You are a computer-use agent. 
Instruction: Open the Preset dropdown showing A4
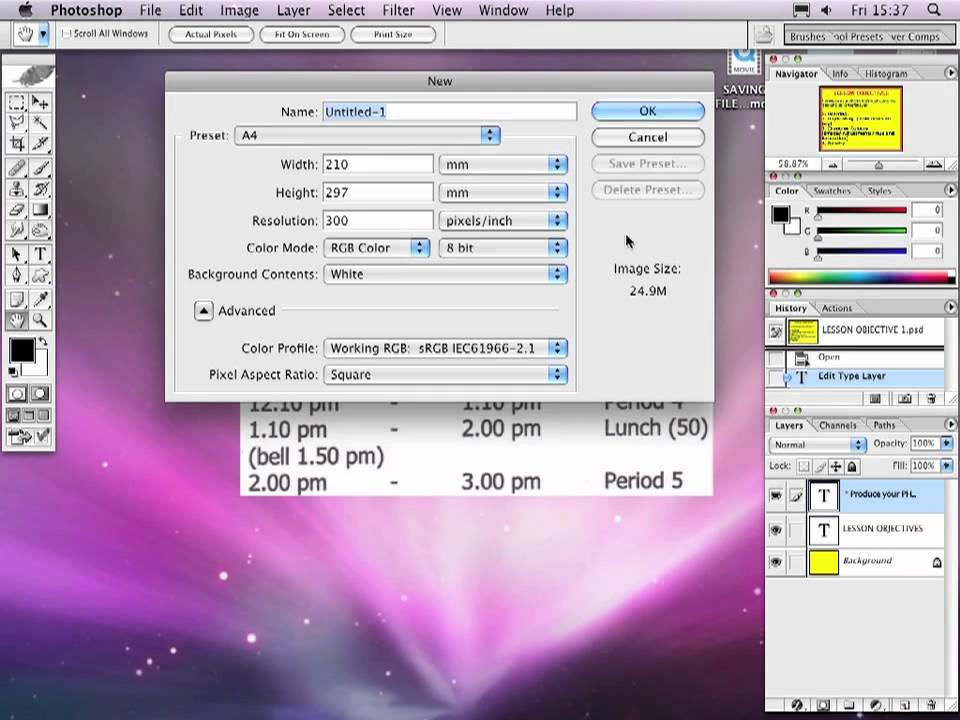367,135
